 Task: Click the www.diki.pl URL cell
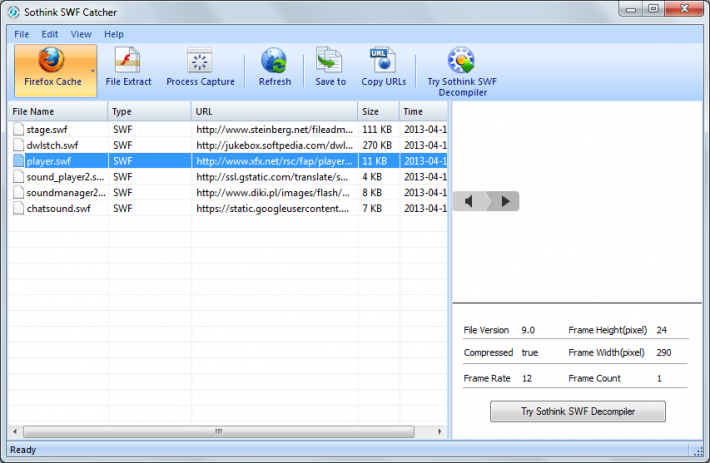tap(274, 193)
